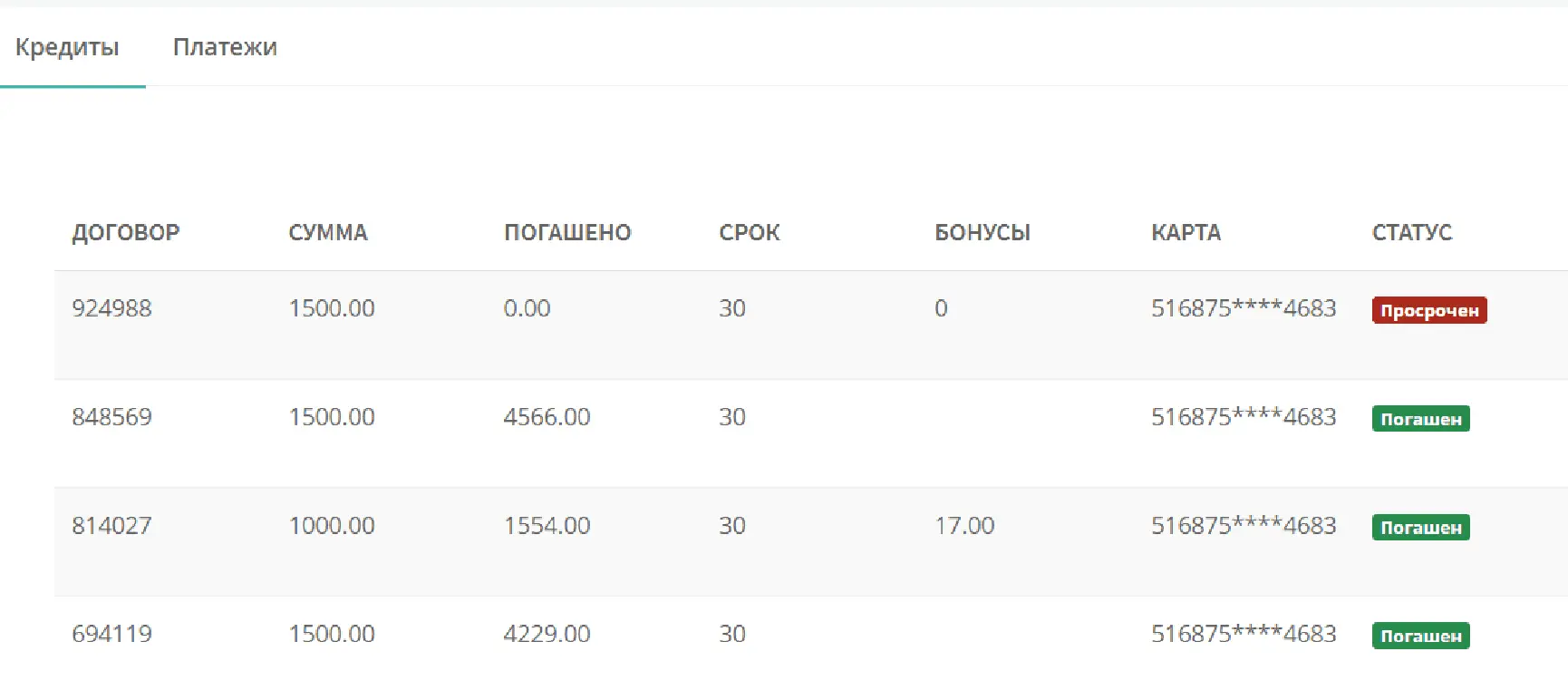The image size is (1568, 700).
Task: Click the КАРТА column header
Action: (1186, 233)
